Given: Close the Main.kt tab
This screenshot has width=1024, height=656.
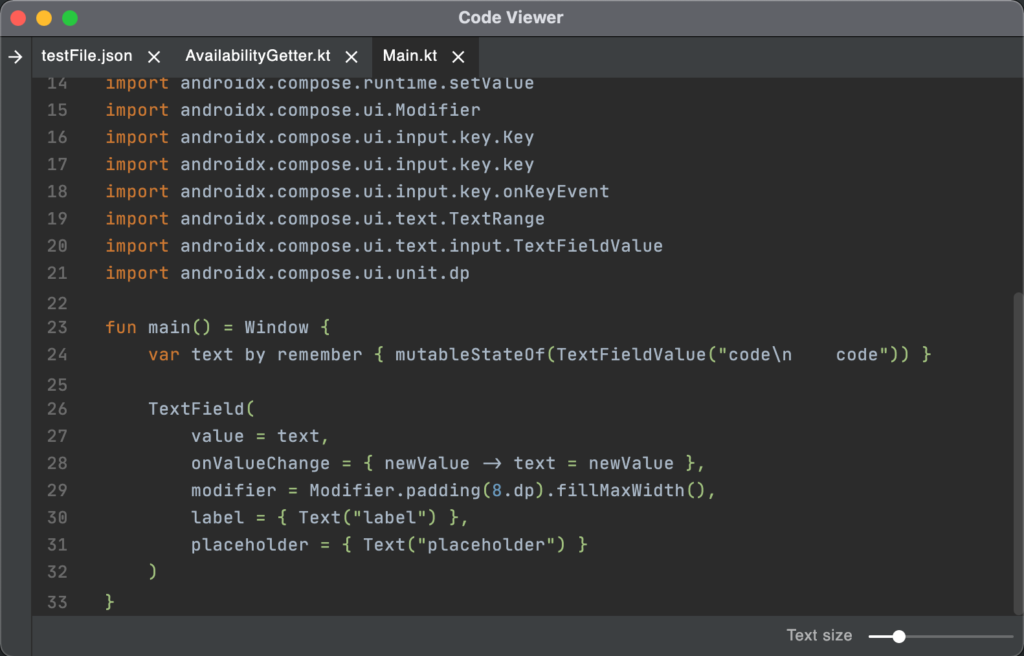Looking at the screenshot, I should (x=458, y=57).
